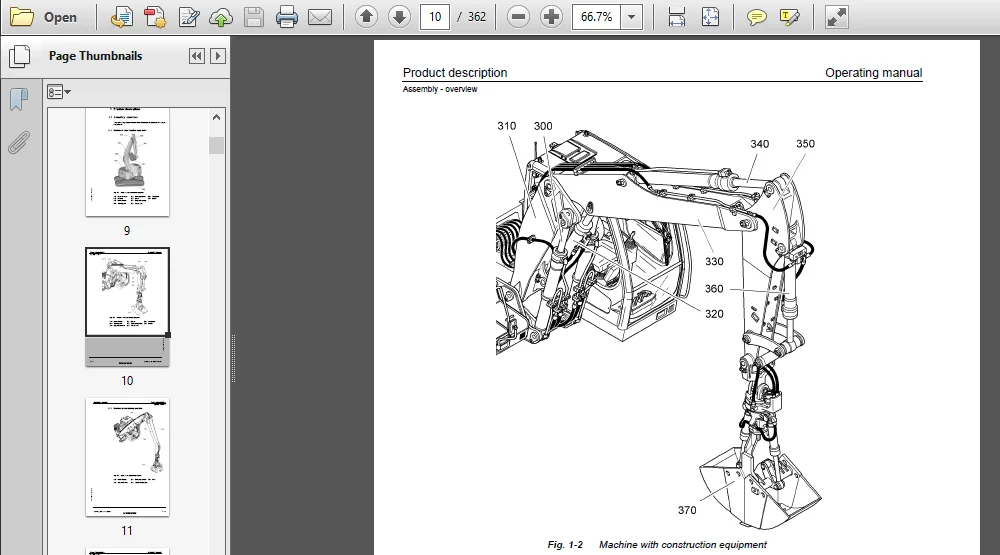Click the page number field showing 10
Image resolution: width=1000 pixels, height=555 pixels.
pyautogui.click(x=435, y=17)
